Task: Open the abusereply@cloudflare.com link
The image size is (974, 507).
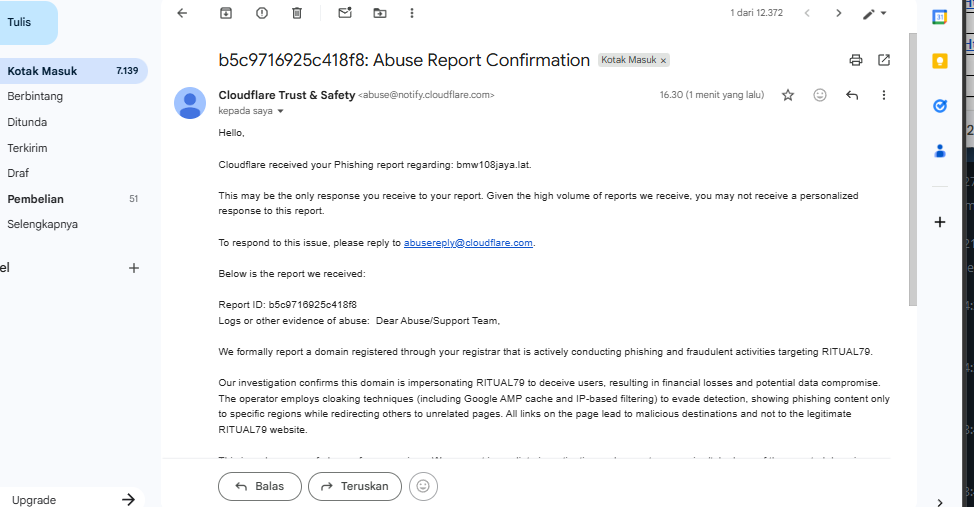Action: pyautogui.click(x=468, y=243)
